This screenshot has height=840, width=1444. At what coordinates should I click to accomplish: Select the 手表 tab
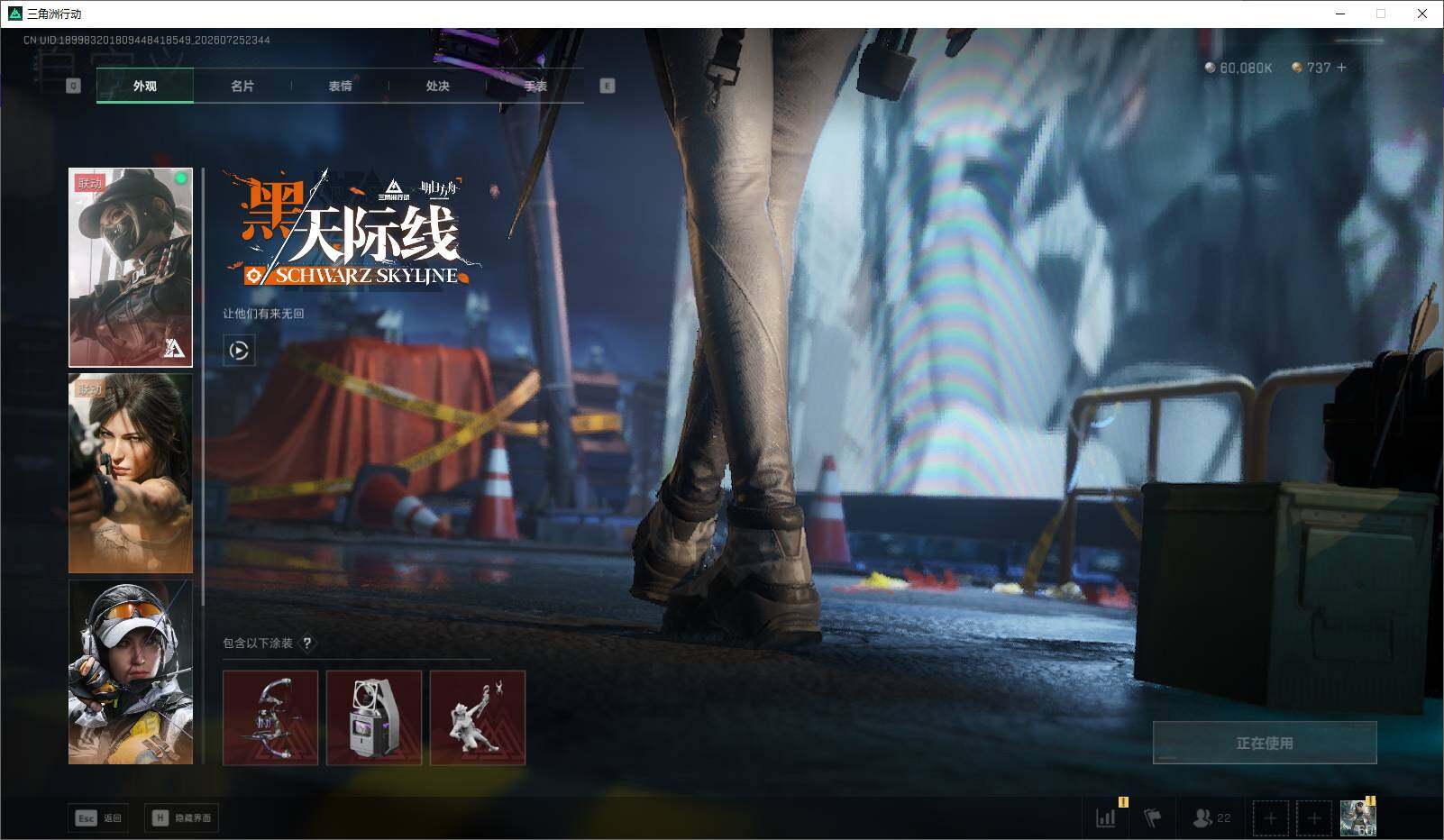[535, 86]
